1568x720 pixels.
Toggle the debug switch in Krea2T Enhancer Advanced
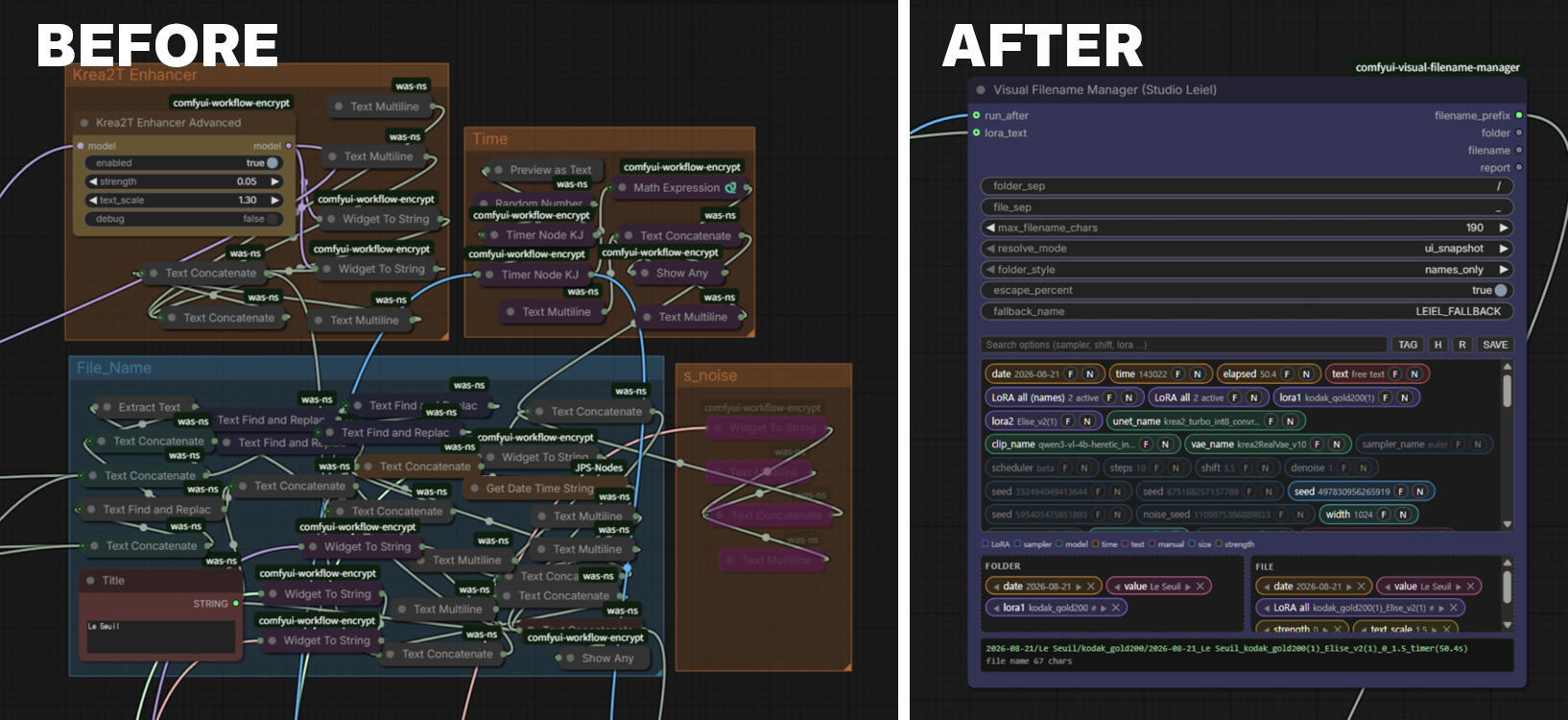click(273, 219)
